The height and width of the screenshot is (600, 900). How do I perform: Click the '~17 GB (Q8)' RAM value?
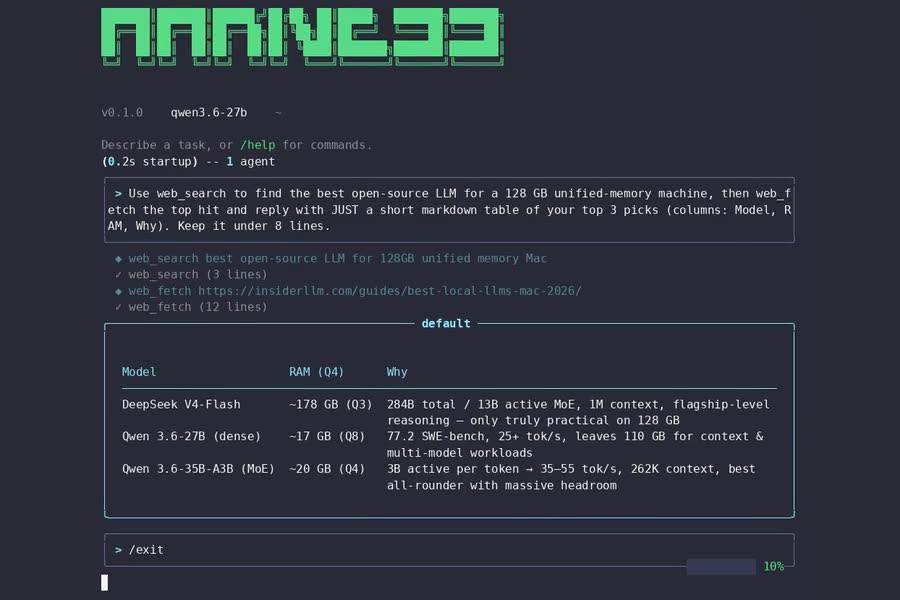click(x=327, y=436)
